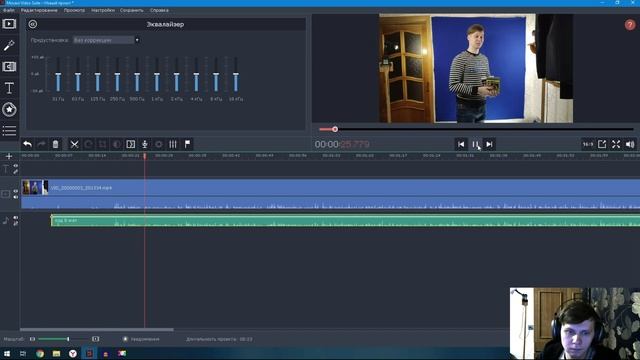Click the Add track plus icon
The height and width of the screenshot is (360, 640).
9,156
